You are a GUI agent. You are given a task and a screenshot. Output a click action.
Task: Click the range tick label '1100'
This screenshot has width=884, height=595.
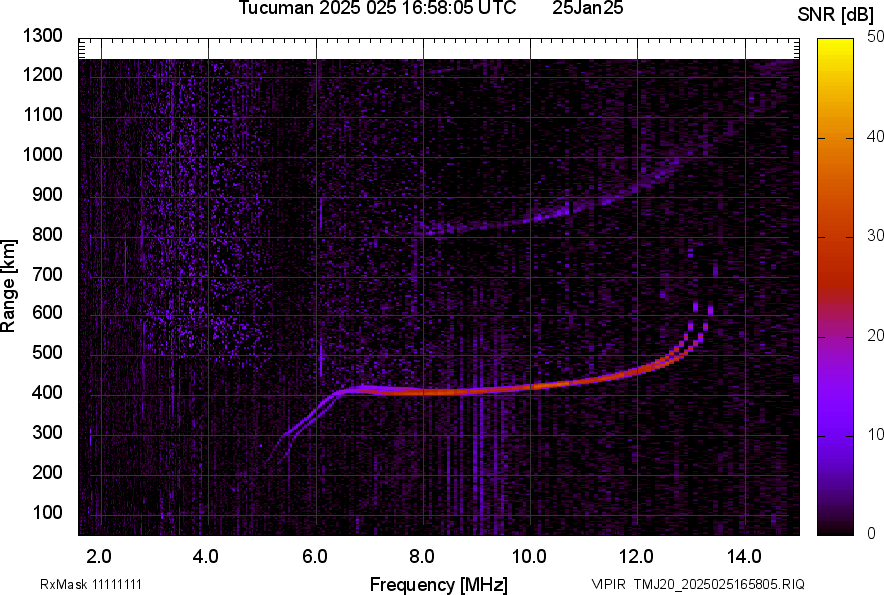tap(42, 114)
